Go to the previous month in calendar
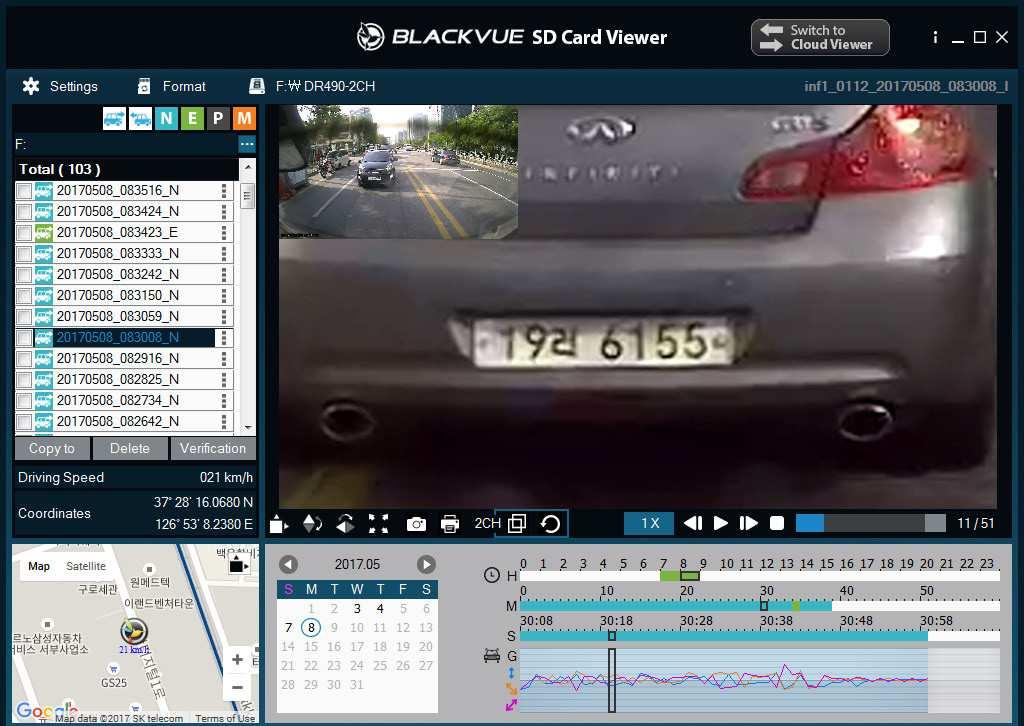 pos(289,564)
